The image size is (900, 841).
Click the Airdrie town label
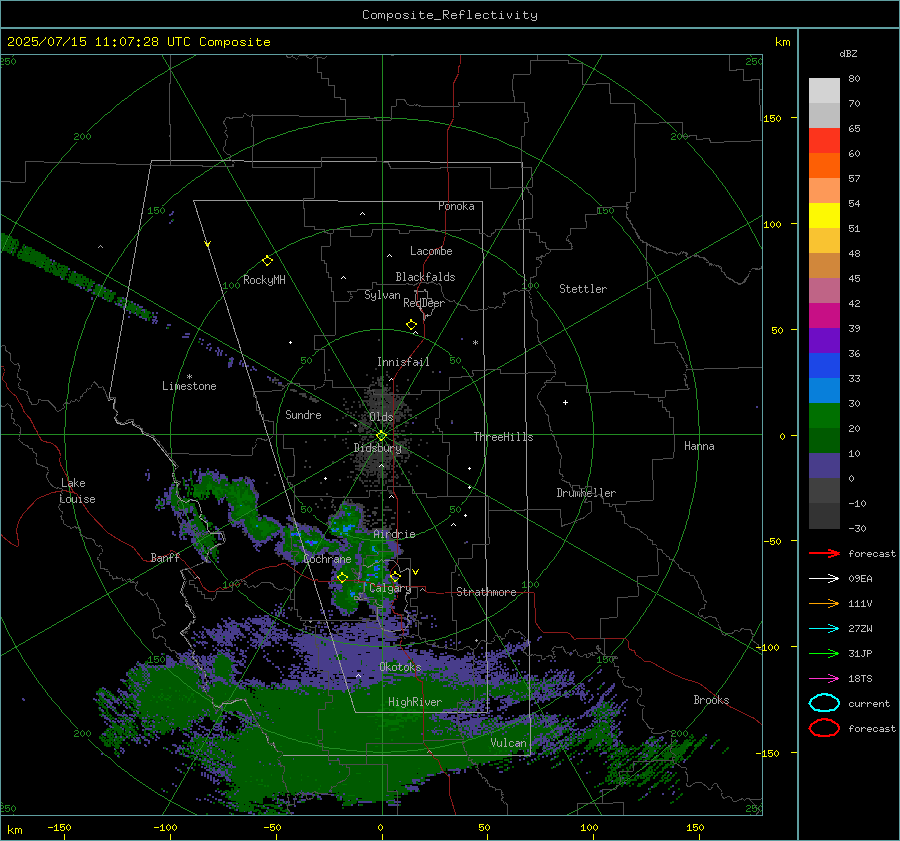point(394,534)
